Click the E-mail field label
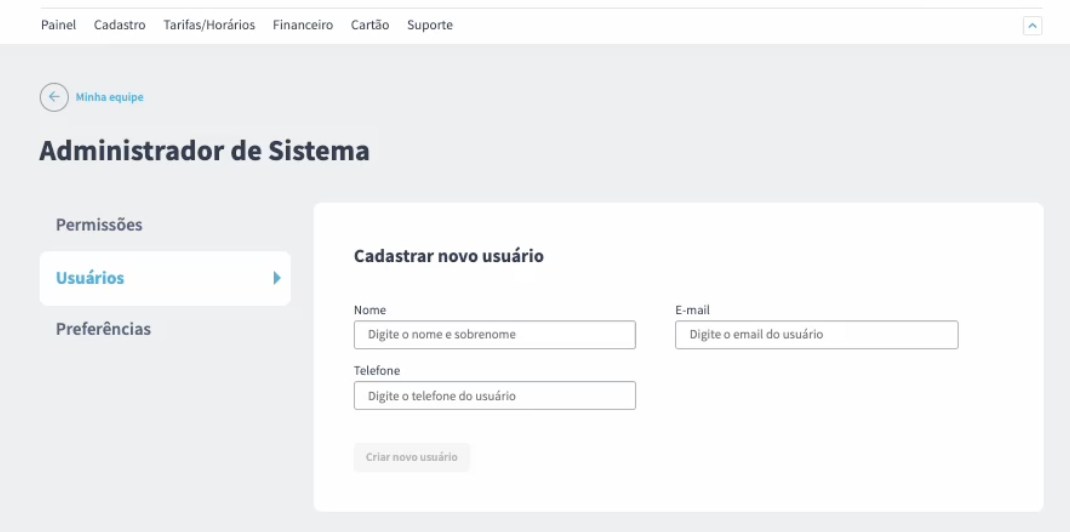This screenshot has height=532, width=1070. click(x=693, y=310)
